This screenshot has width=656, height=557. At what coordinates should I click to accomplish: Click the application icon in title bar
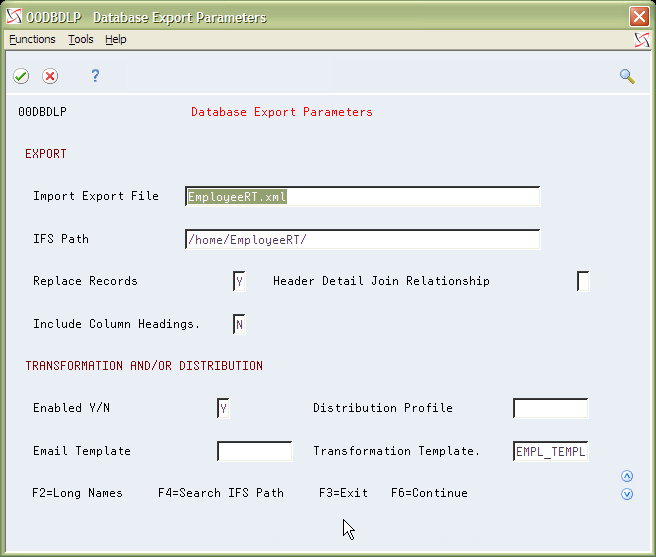(14, 17)
